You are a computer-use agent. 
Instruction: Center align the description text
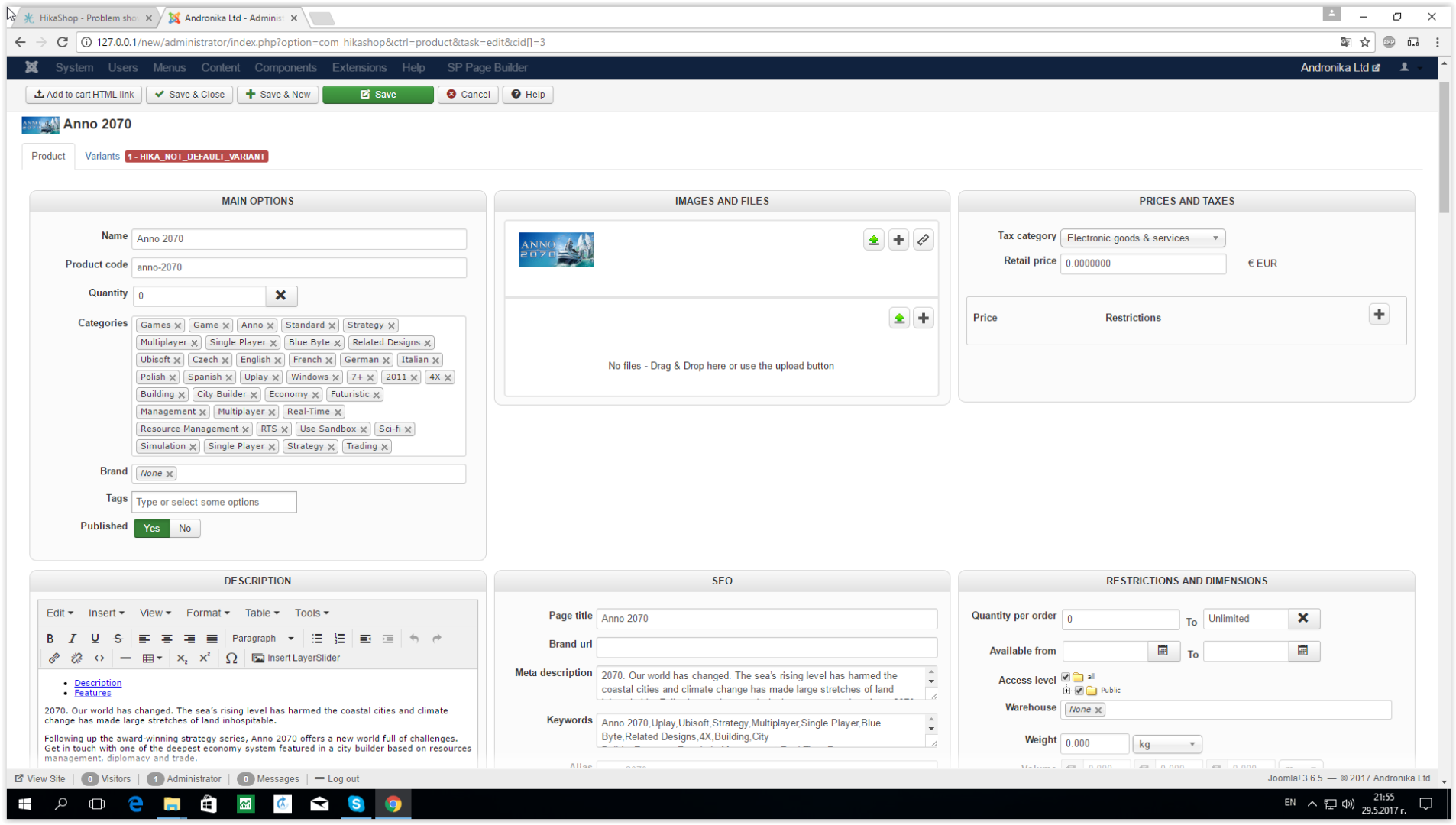pyautogui.click(x=167, y=639)
